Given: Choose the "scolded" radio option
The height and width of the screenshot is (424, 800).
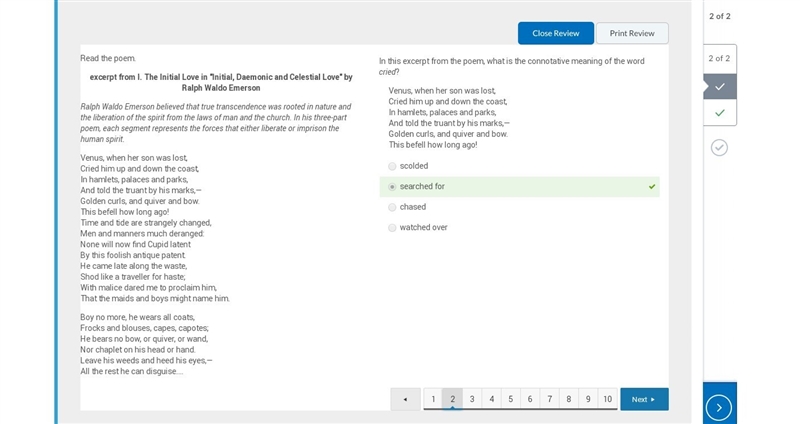Looking at the screenshot, I should coord(392,166).
